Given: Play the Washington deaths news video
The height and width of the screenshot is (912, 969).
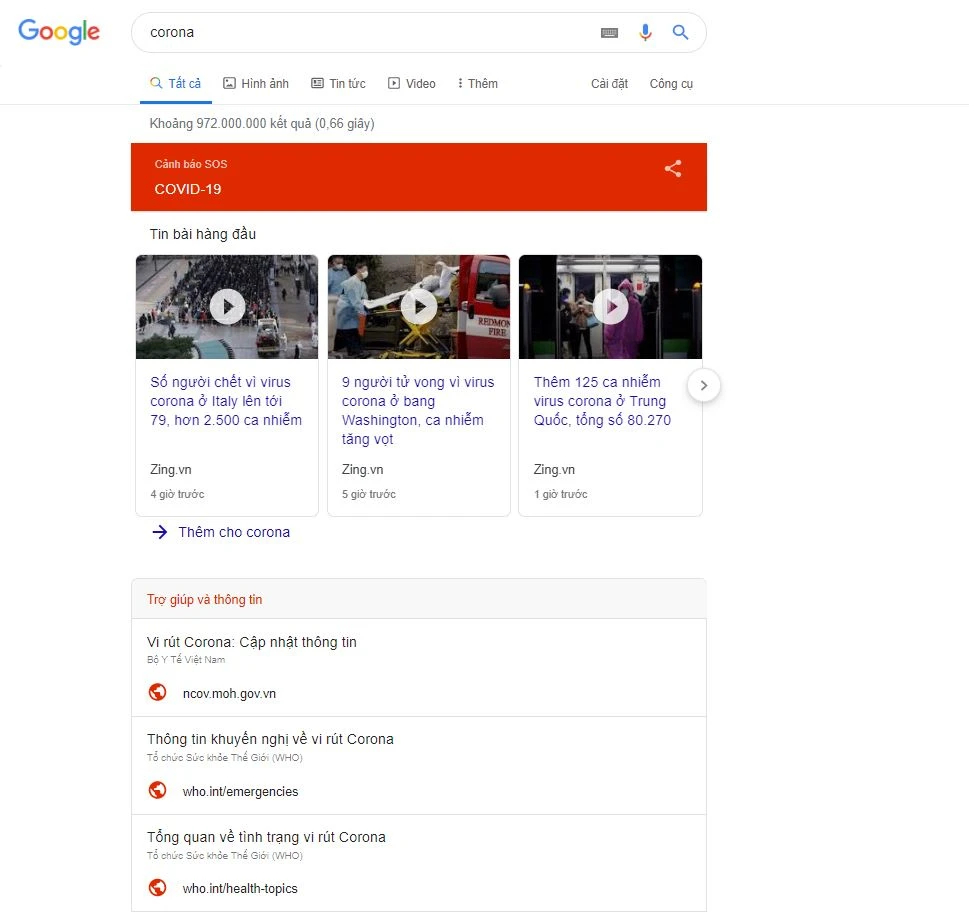Looking at the screenshot, I should (x=419, y=306).
